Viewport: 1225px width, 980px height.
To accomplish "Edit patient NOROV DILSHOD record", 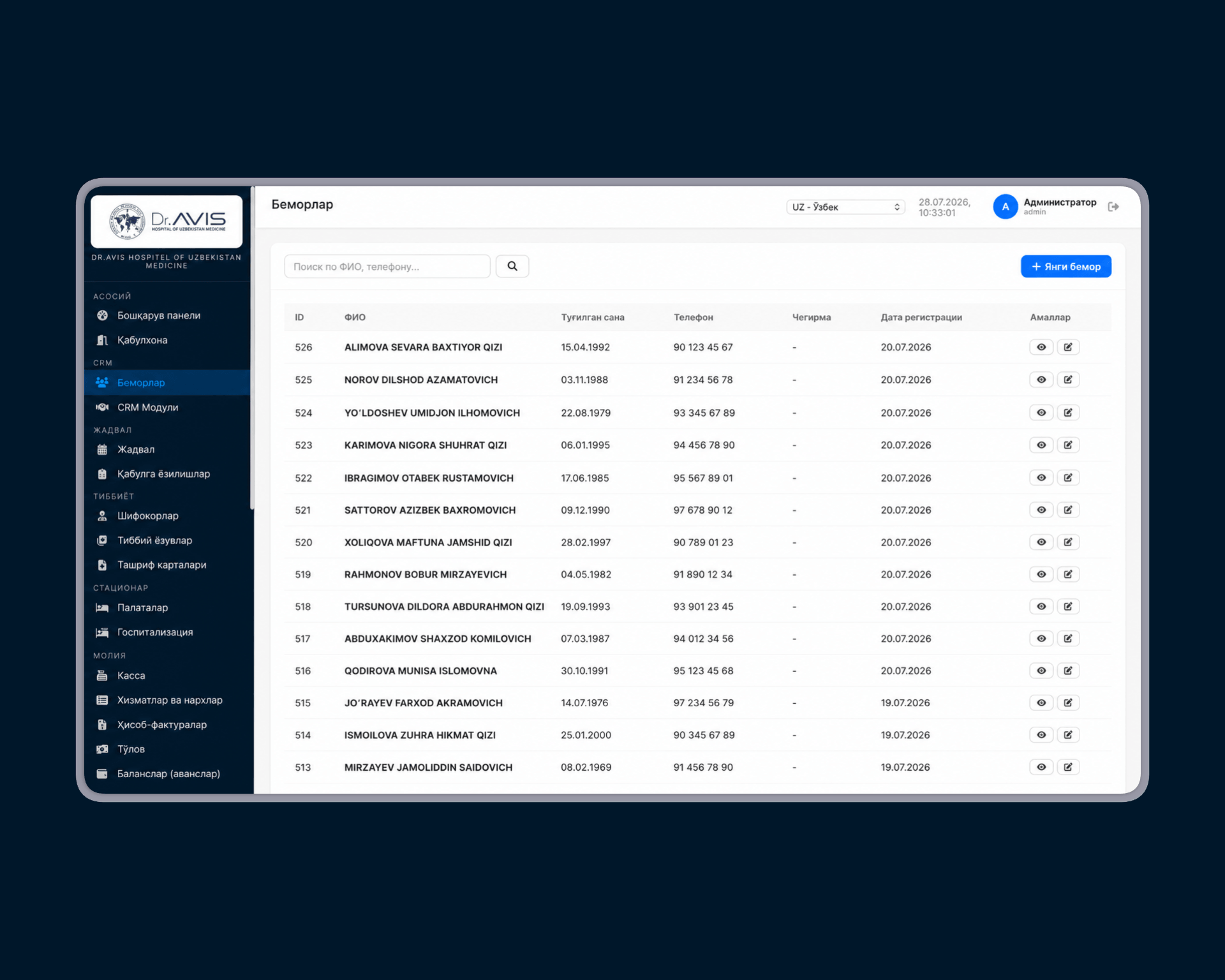I will pyautogui.click(x=1068, y=380).
